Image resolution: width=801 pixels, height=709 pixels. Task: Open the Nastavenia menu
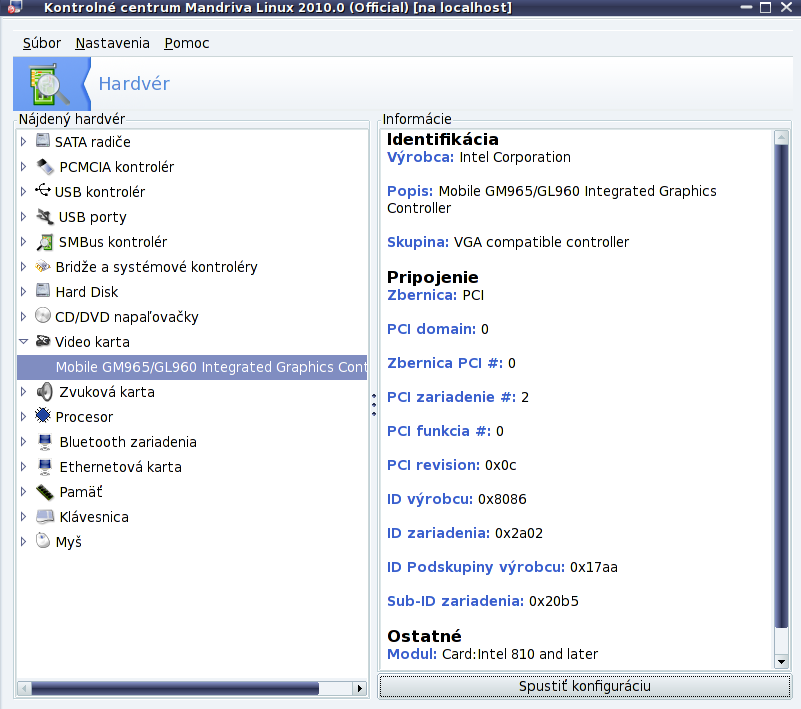(112, 43)
